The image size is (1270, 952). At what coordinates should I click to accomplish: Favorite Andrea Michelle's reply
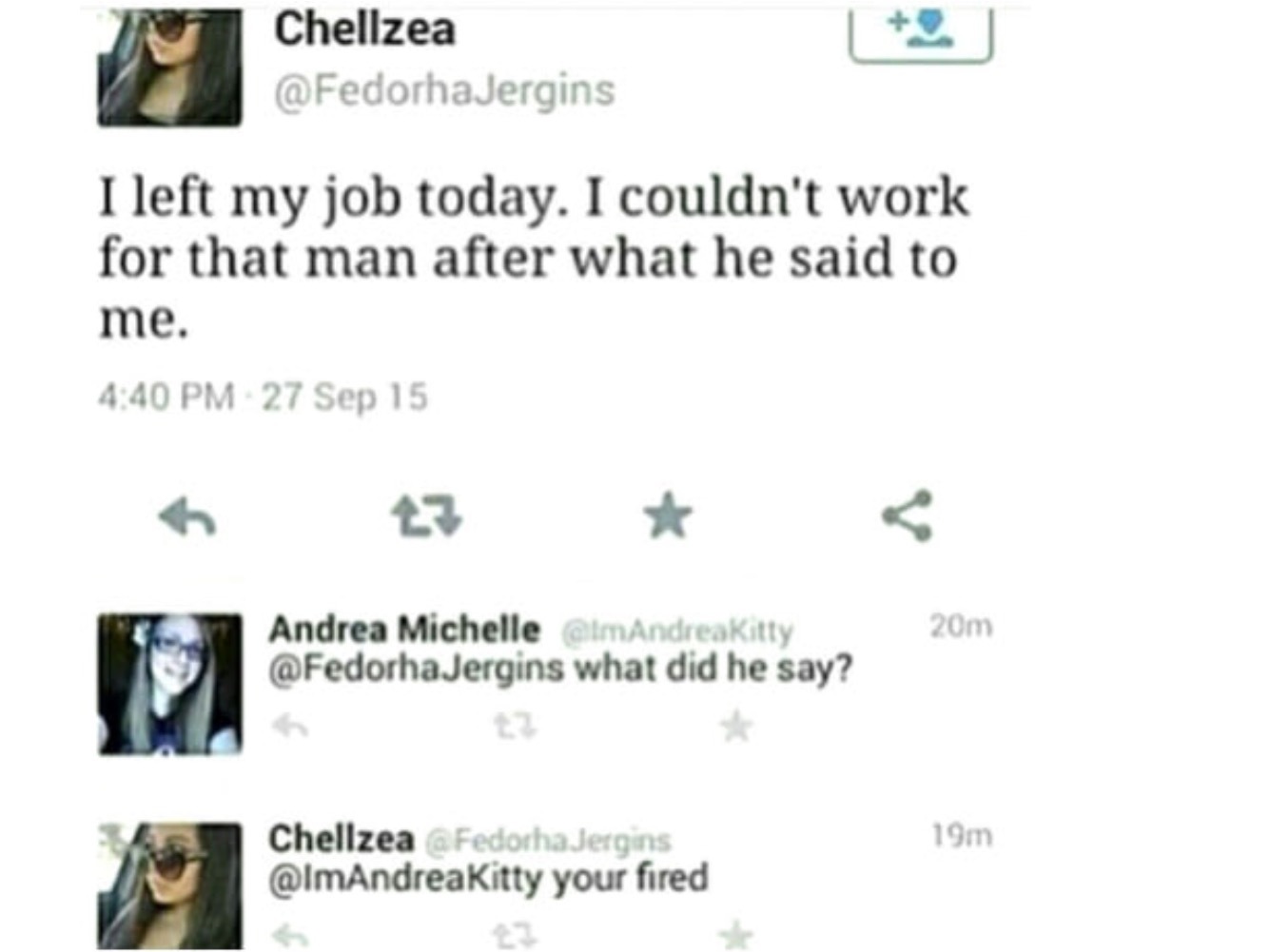coord(735,728)
